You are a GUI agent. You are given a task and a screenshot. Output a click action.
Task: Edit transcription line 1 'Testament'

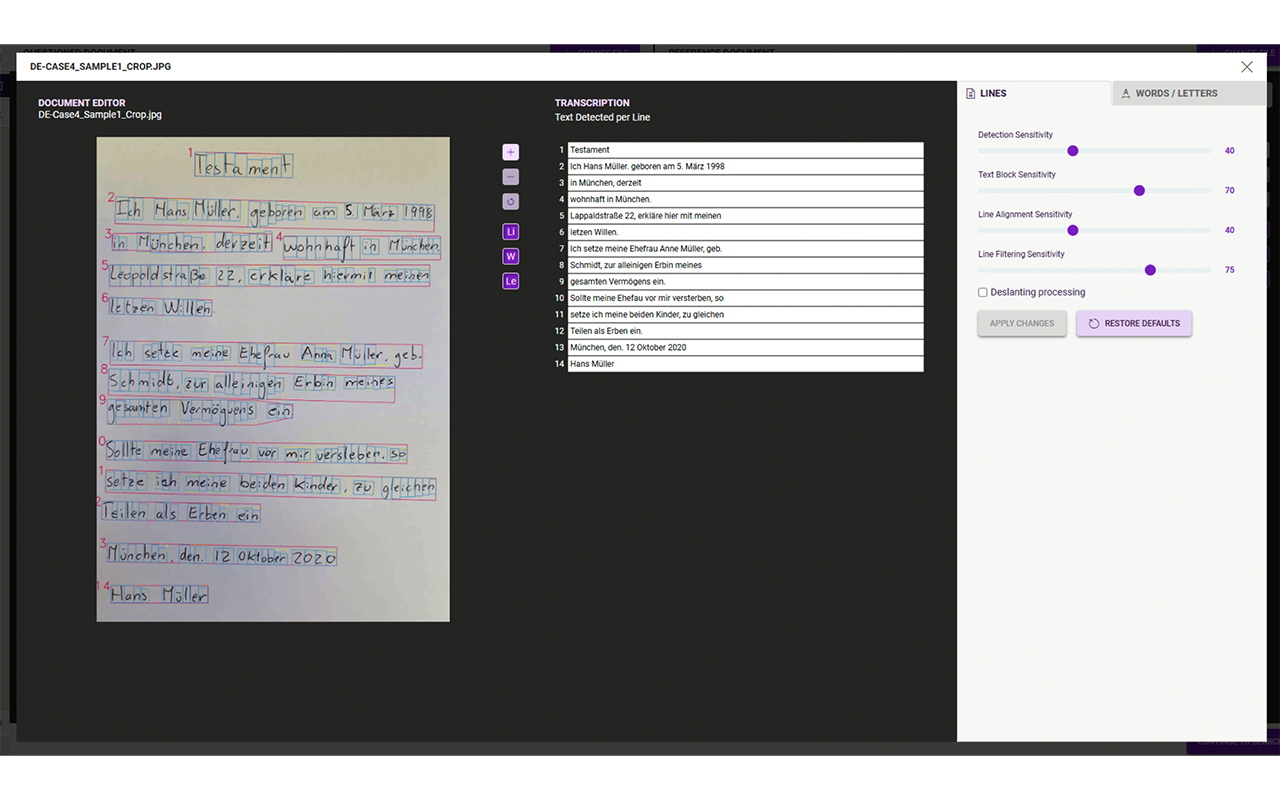[745, 150]
